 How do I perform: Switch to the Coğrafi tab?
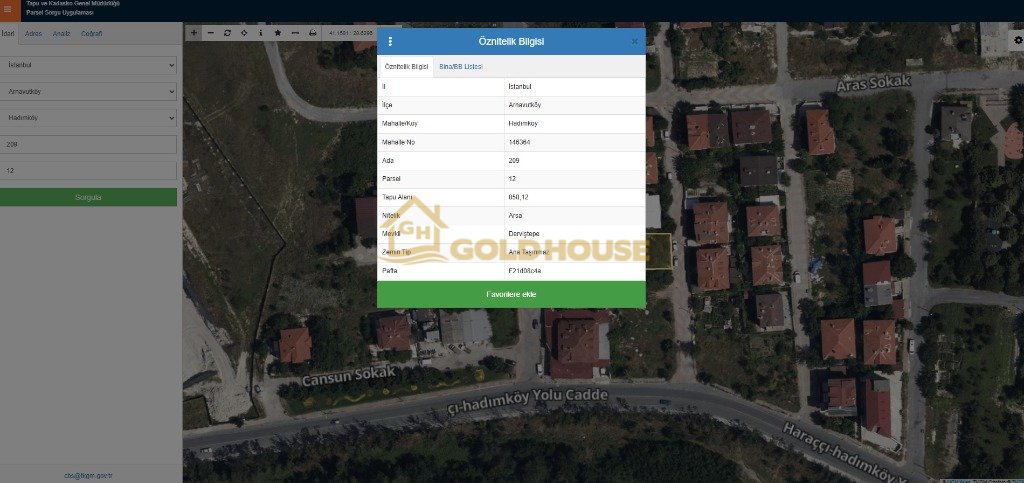point(90,34)
